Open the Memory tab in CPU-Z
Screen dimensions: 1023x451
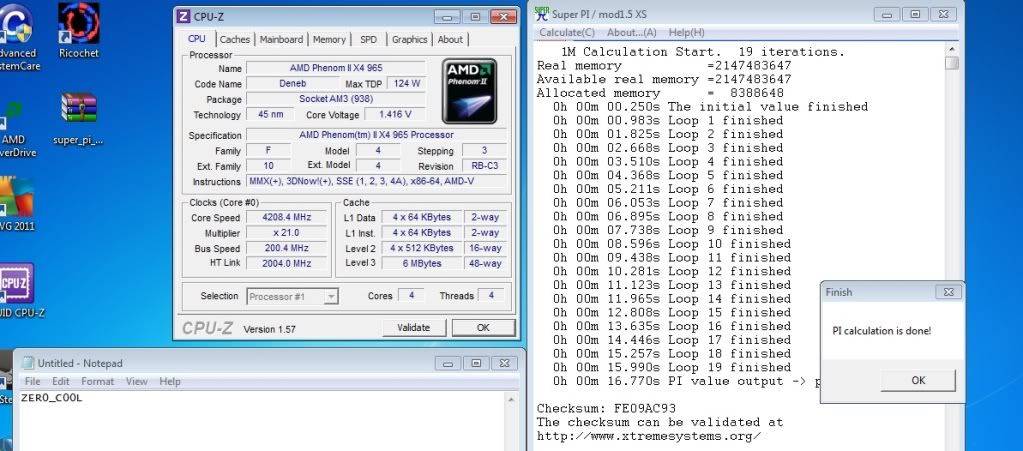tap(329, 40)
